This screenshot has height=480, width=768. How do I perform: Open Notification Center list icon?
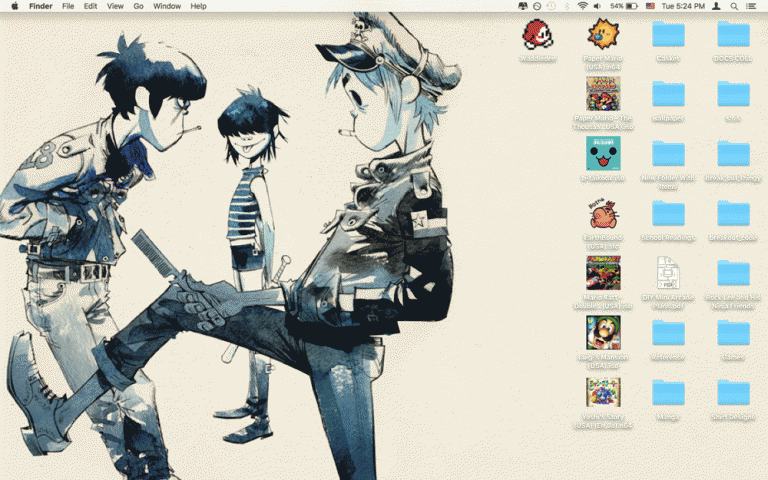coord(751,6)
